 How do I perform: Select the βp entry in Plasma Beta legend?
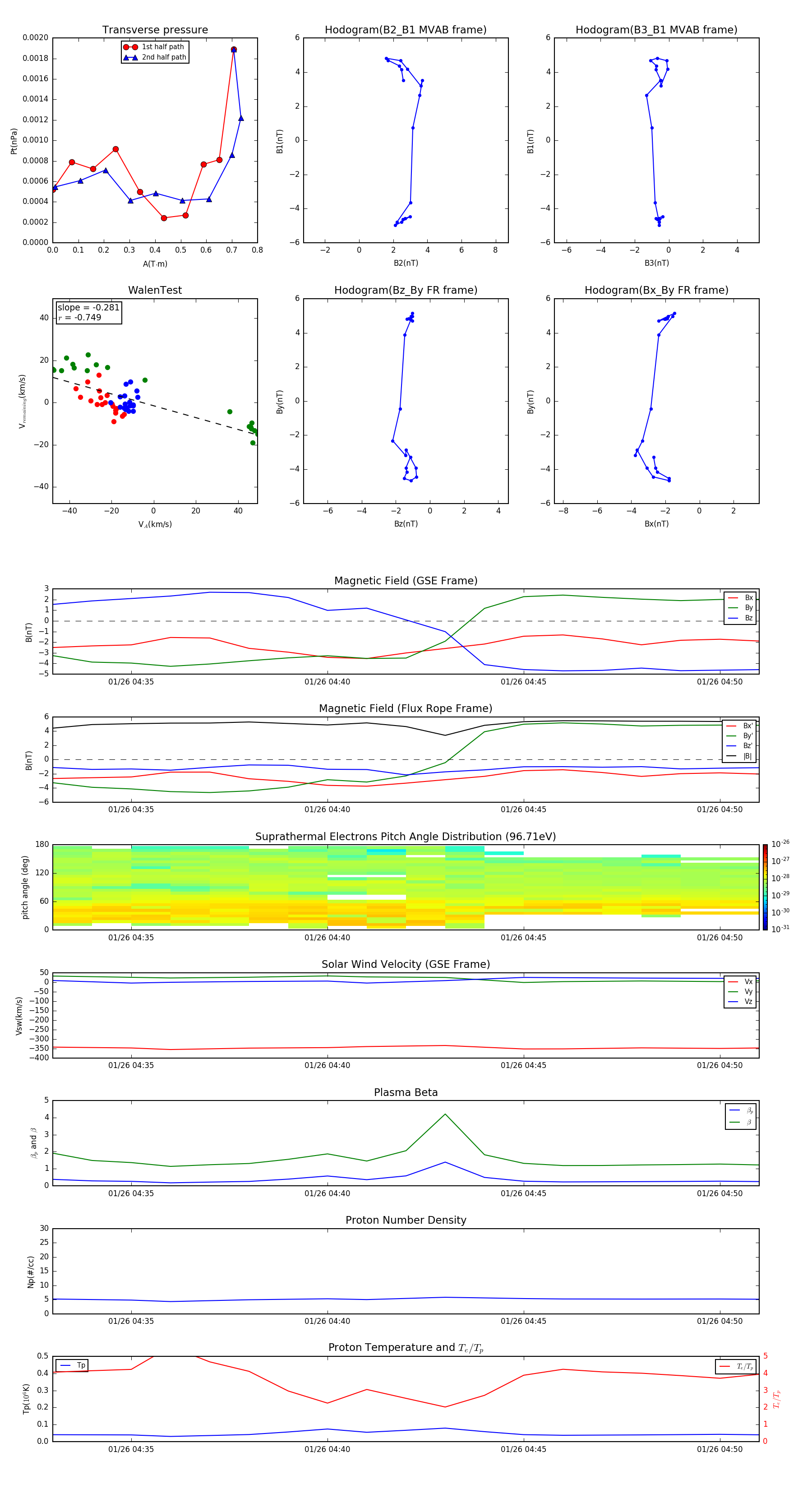pyautogui.click(x=742, y=1110)
